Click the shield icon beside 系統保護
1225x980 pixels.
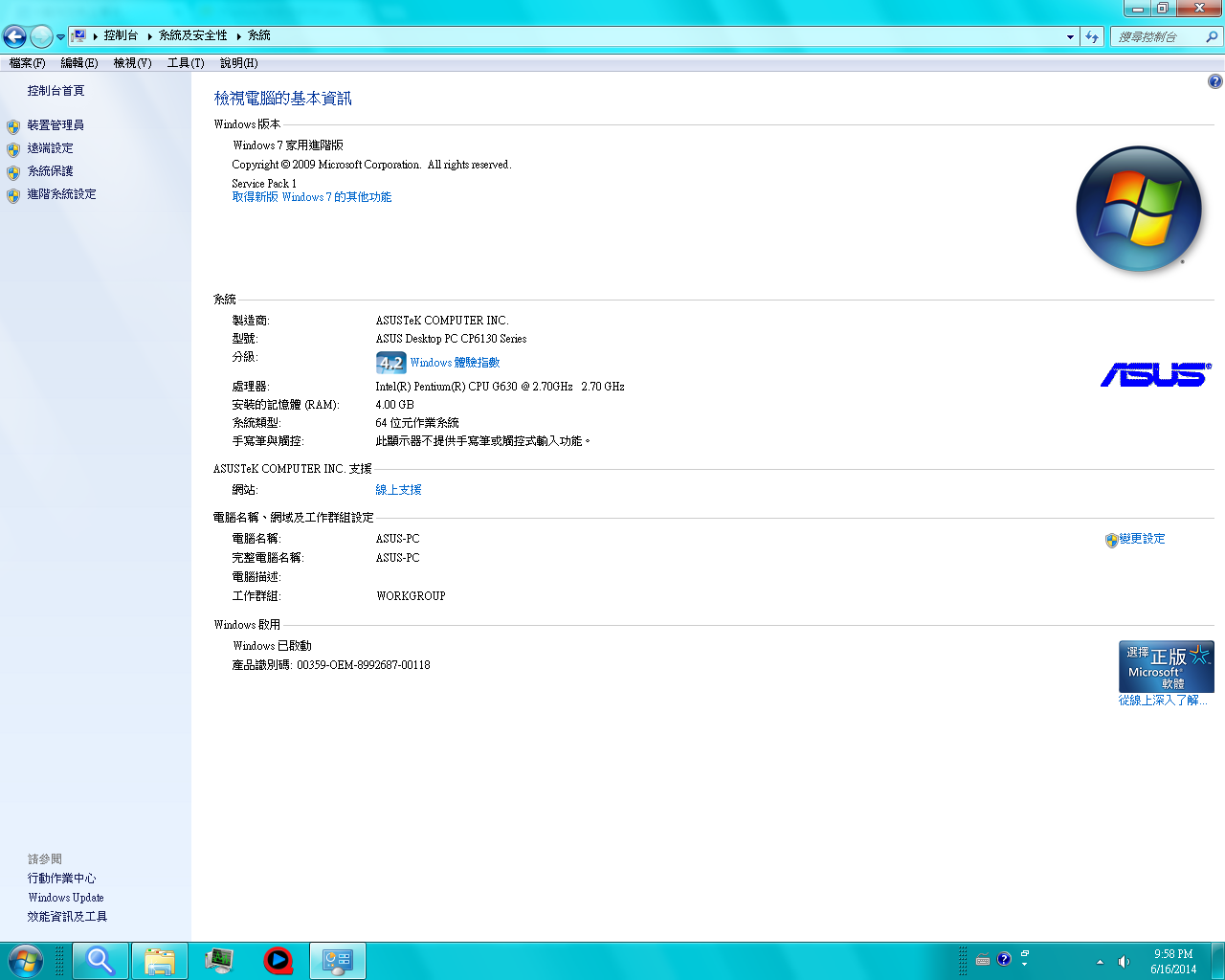[13, 172]
